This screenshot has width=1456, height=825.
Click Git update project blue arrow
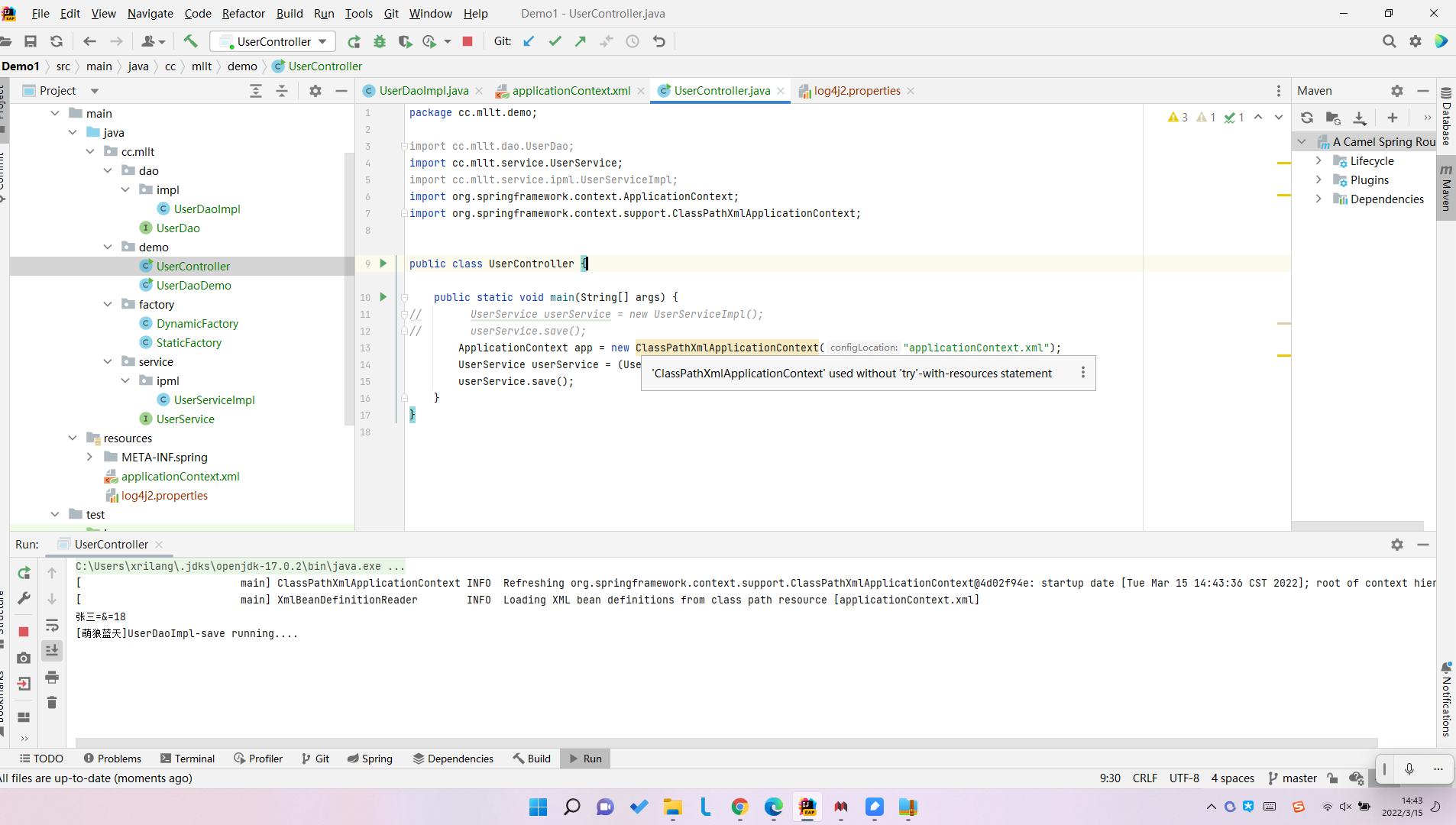coord(529,41)
